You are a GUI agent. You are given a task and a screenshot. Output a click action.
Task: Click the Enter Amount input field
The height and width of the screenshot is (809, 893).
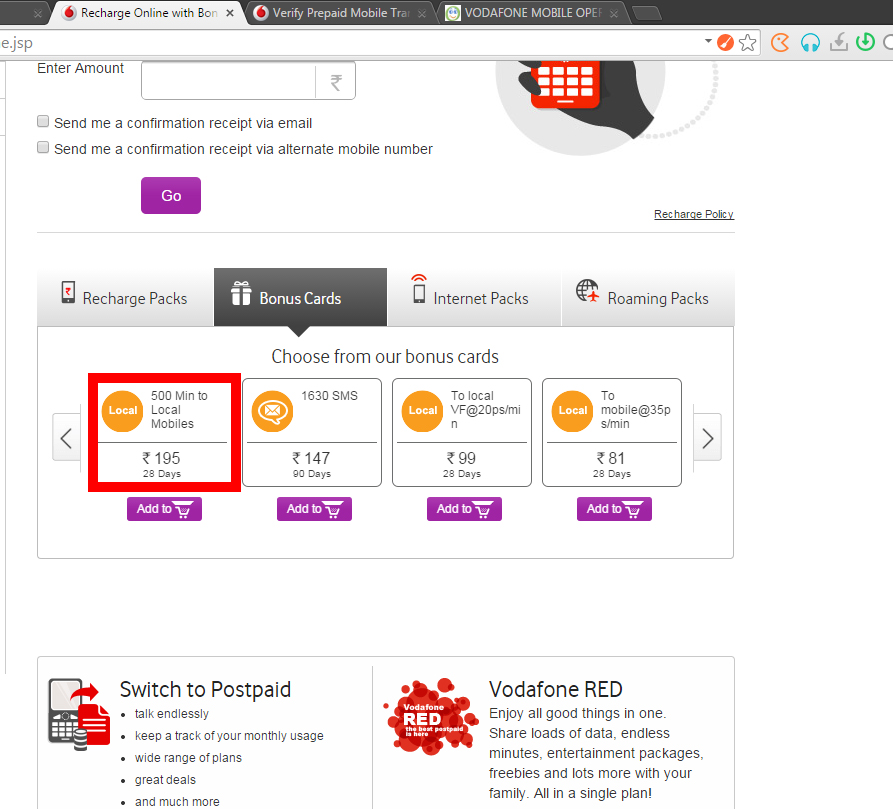click(228, 82)
